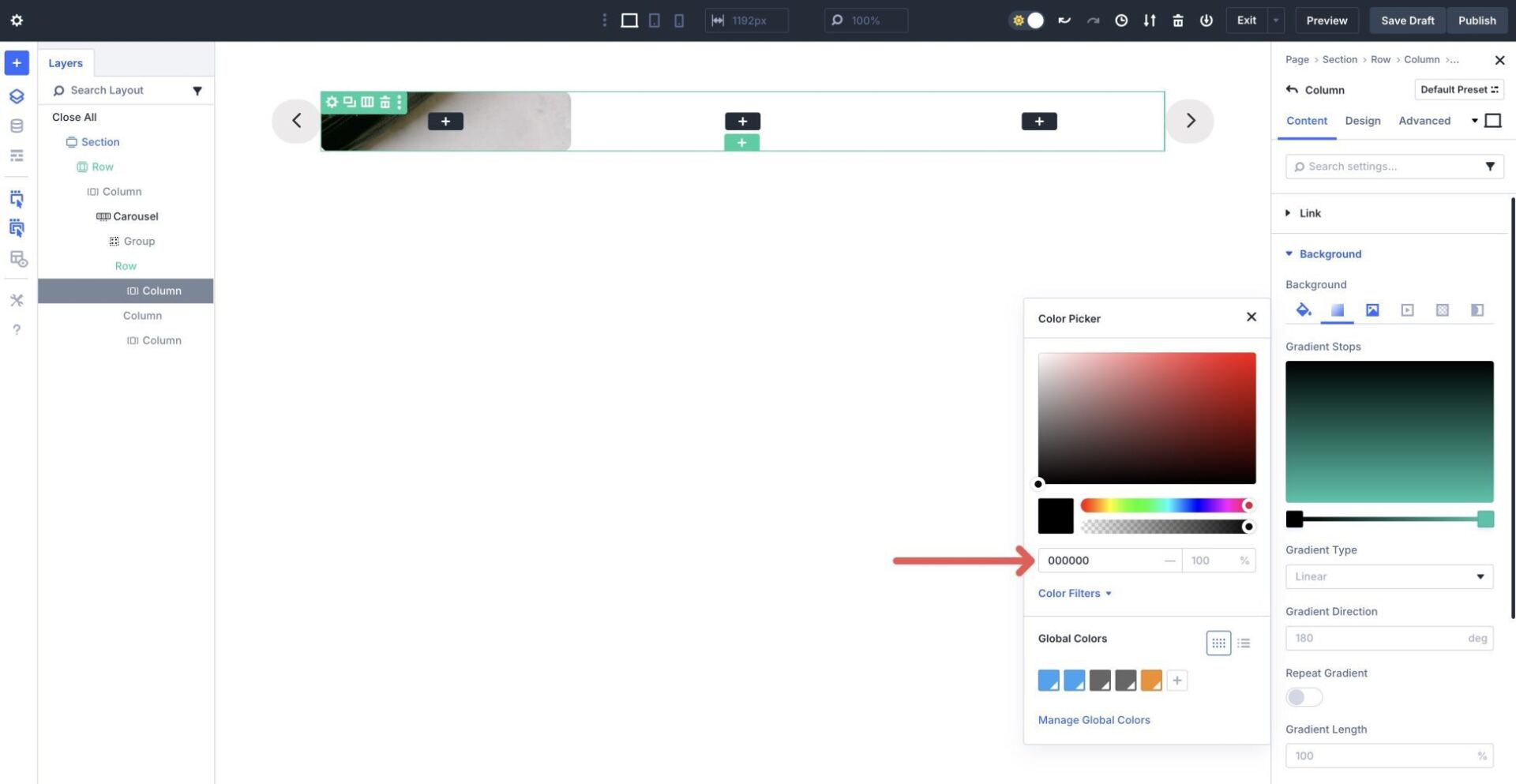The width and height of the screenshot is (1516, 784).
Task: Click the Publish button
Action: pos(1476,20)
